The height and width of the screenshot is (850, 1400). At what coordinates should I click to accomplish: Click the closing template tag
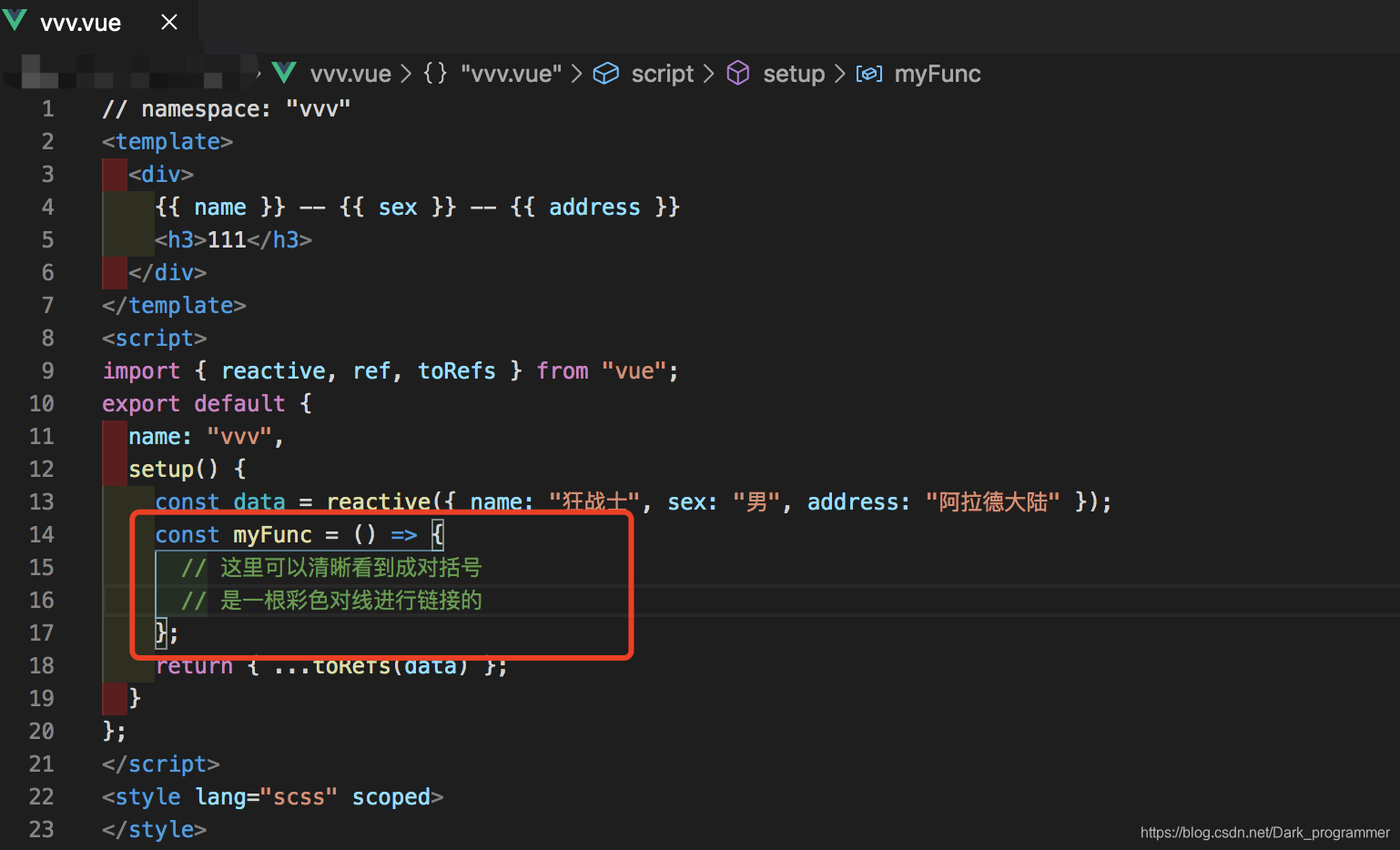tap(174, 306)
